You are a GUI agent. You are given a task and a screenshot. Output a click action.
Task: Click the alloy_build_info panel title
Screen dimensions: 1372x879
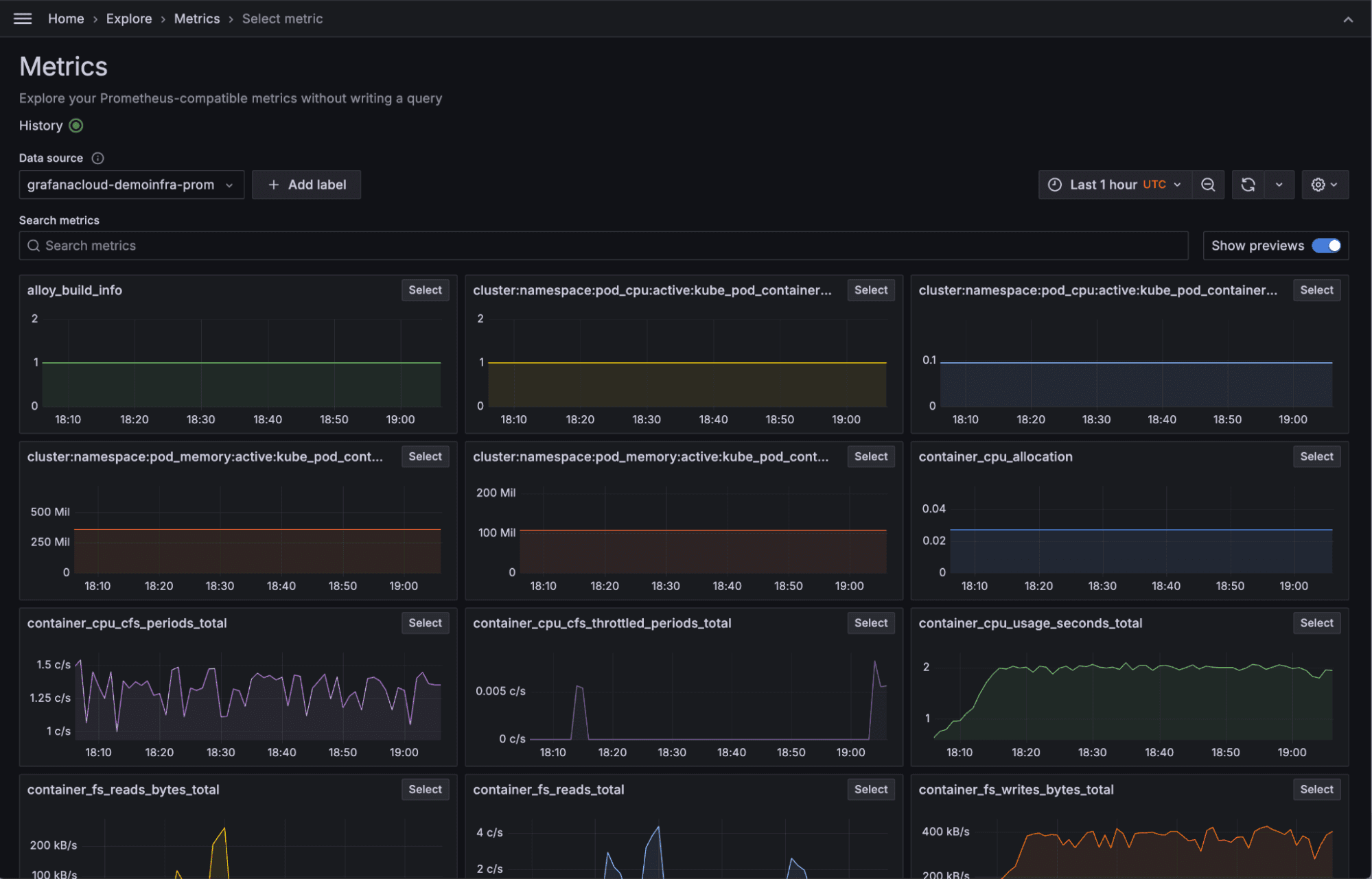click(x=75, y=290)
